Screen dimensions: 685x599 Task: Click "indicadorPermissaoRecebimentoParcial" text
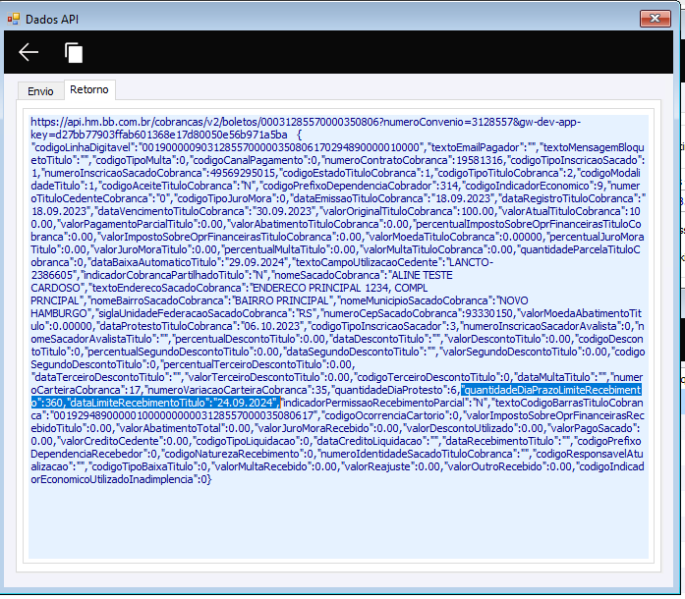[375, 403]
